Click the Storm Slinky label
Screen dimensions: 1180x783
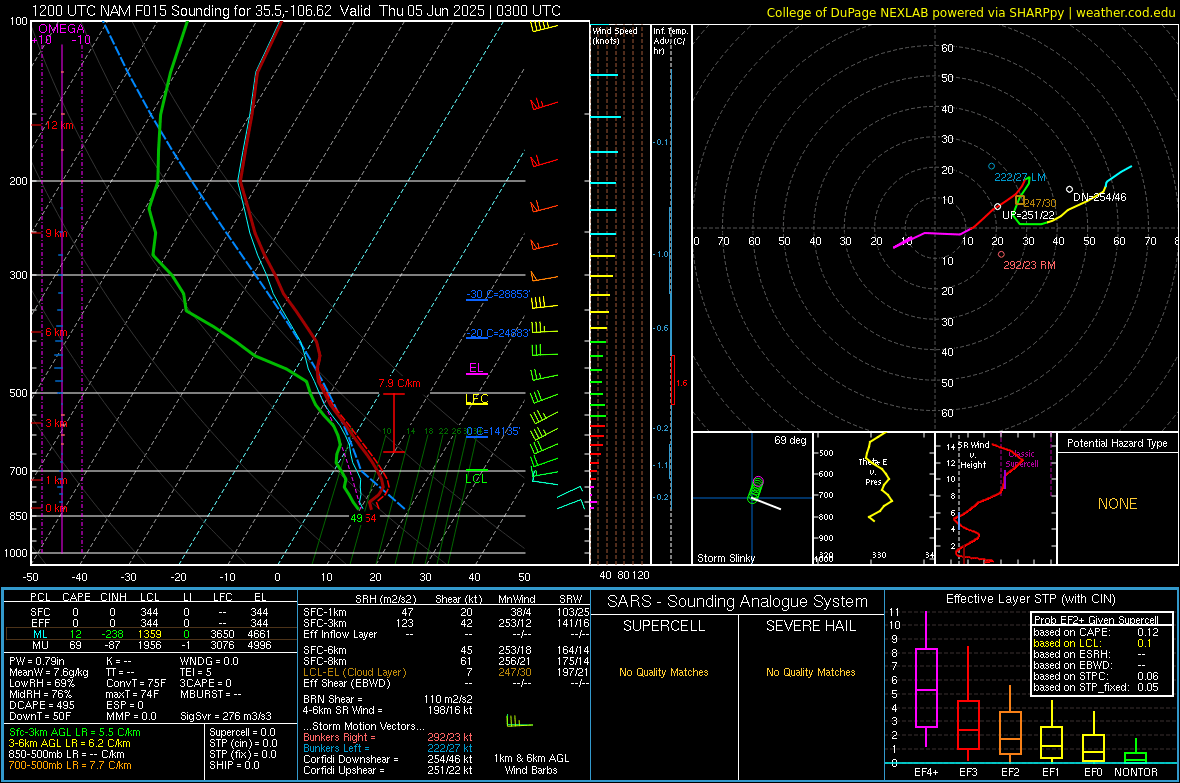pyautogui.click(x=725, y=558)
